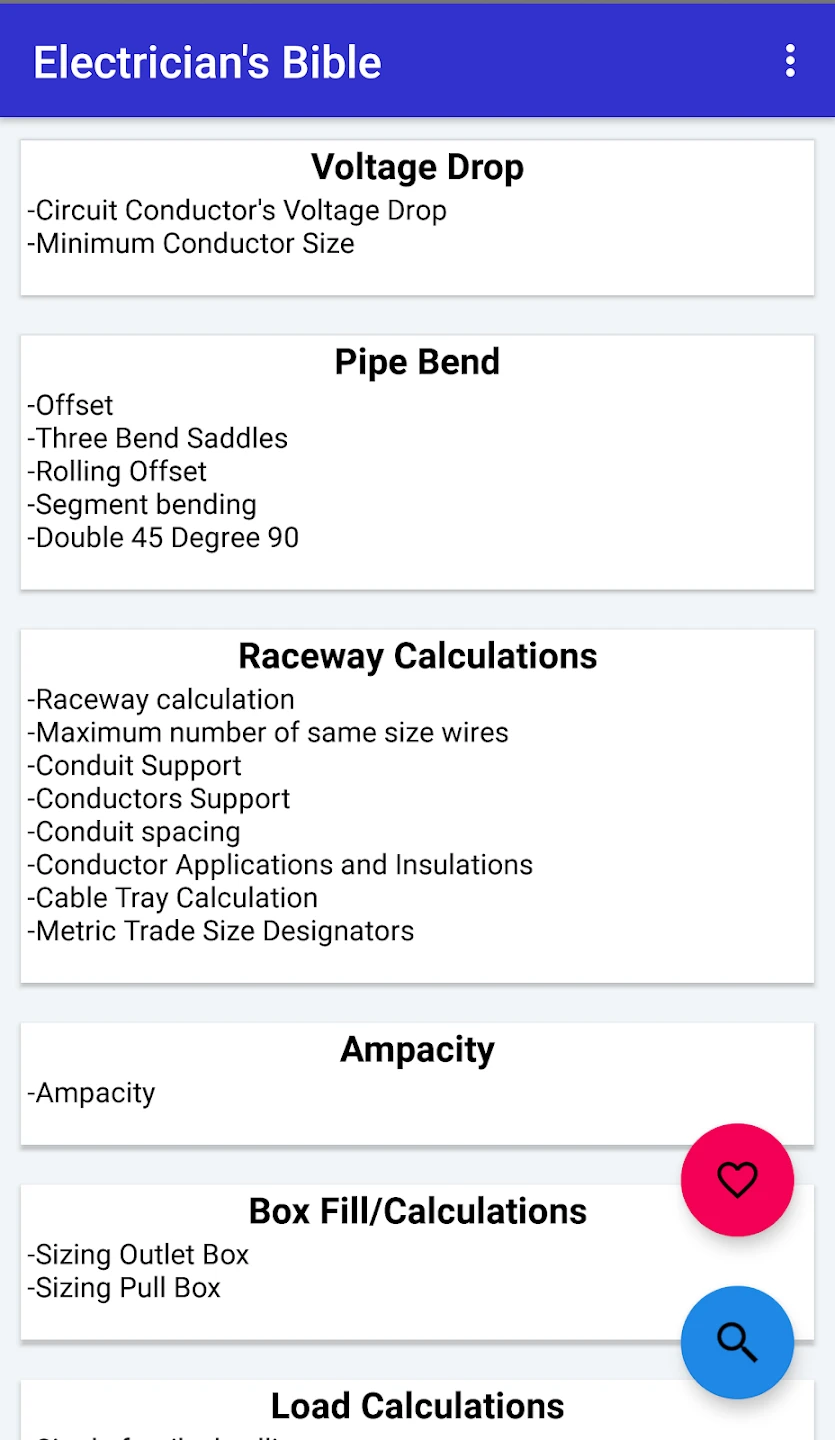The height and width of the screenshot is (1440, 835).
Task: Open Conduit spacing reference
Action: click(x=134, y=832)
